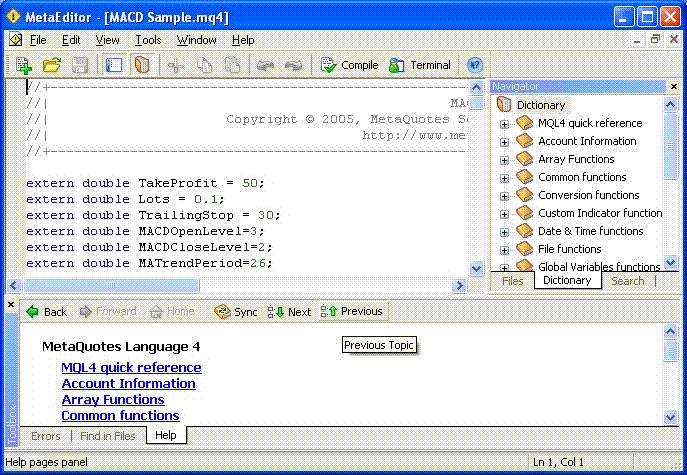Viewport: 687px width, 475px height.
Task: Open Account Information help link
Action: [128, 383]
